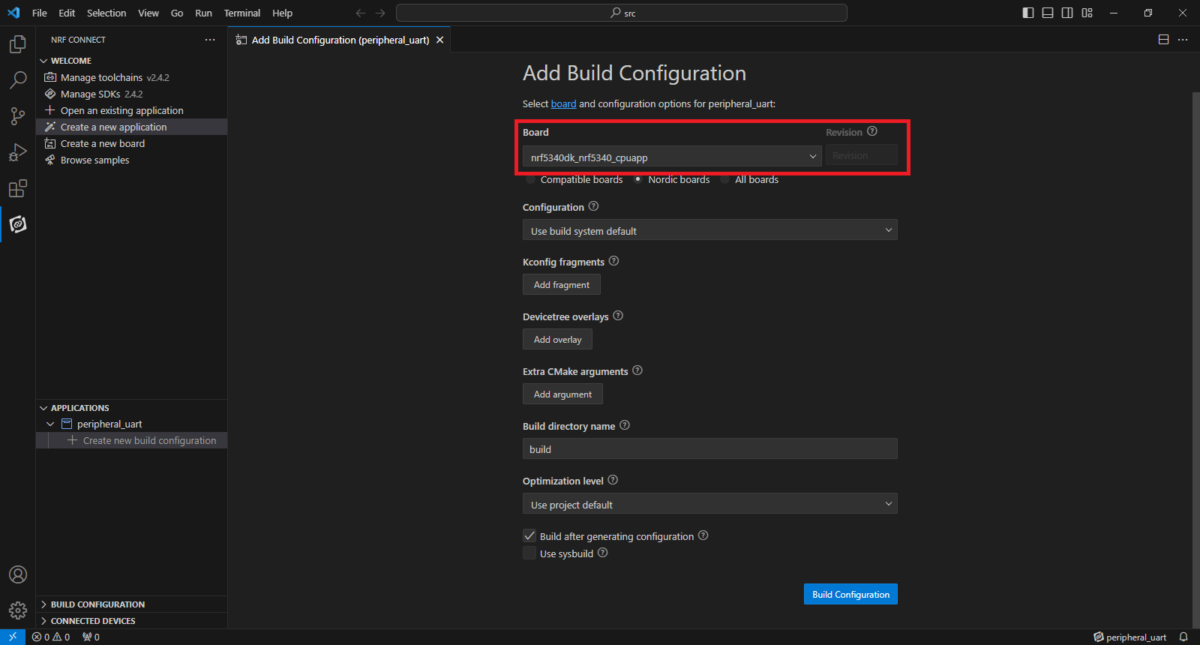Open the Help menu
Viewport: 1200px width, 645px height.
coord(282,13)
